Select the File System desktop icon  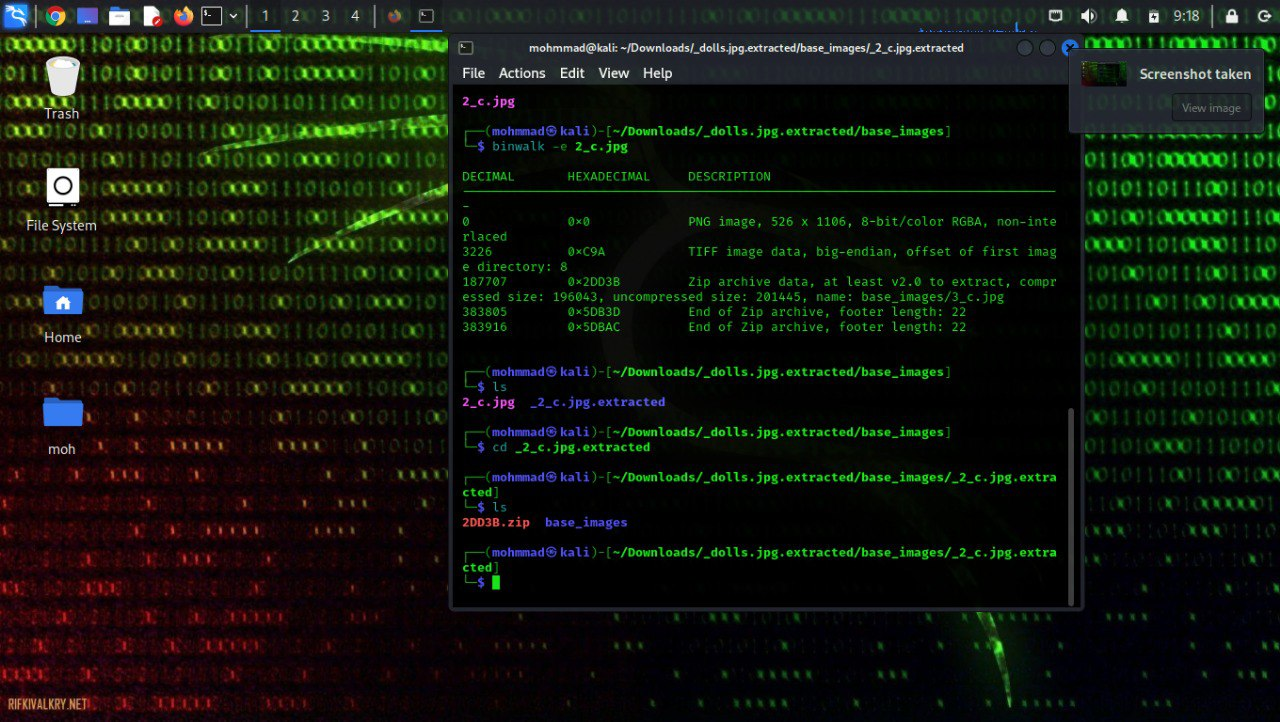coord(62,200)
